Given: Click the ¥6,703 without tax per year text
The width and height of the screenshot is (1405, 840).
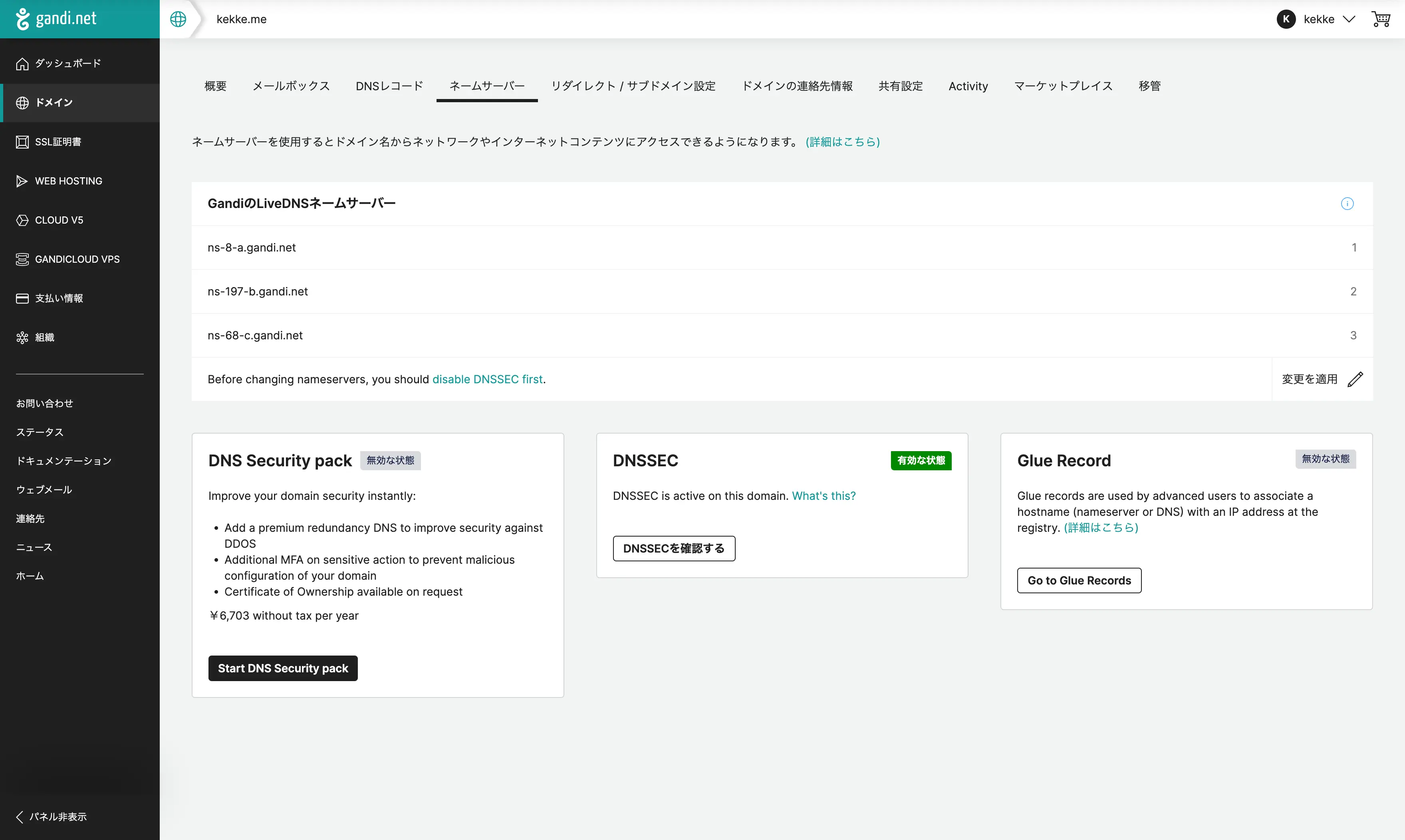Looking at the screenshot, I should pyautogui.click(x=283, y=615).
